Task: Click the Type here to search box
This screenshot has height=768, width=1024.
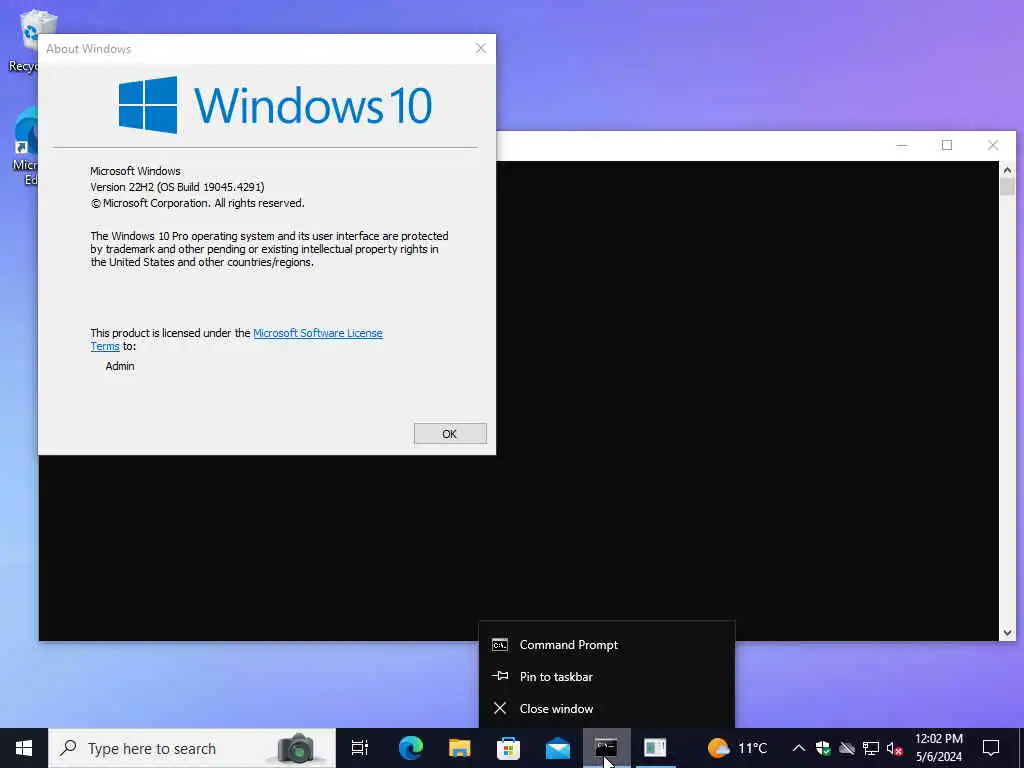Action: 192,748
